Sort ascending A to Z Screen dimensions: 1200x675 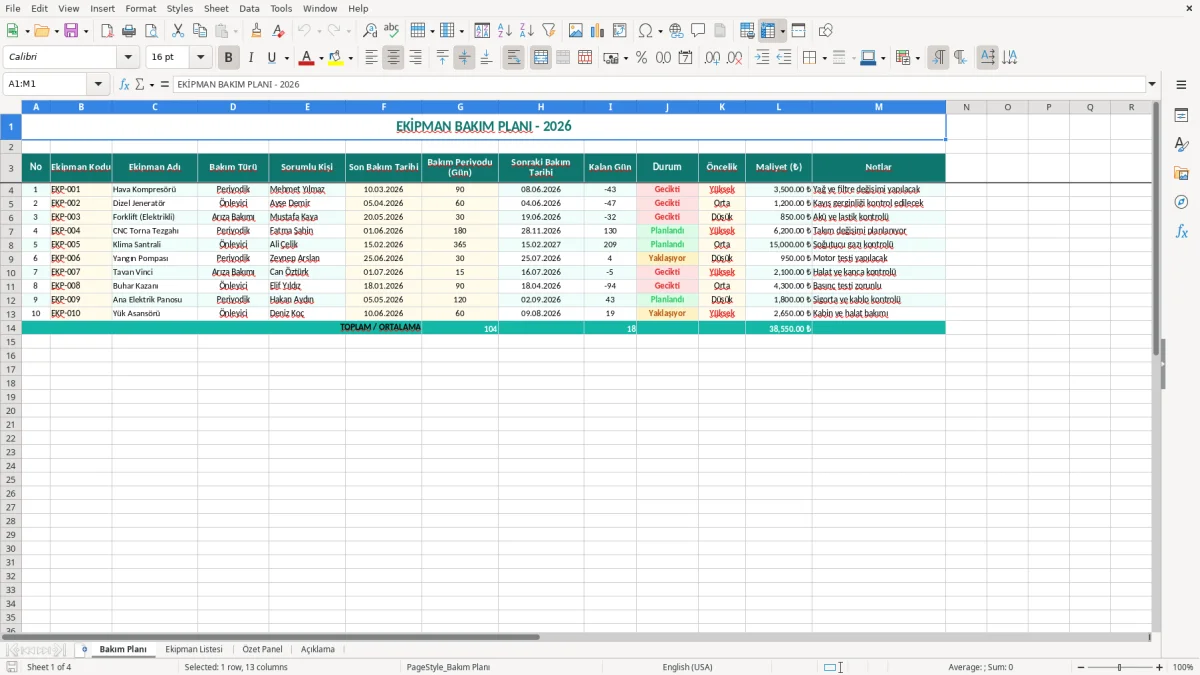tap(505, 31)
